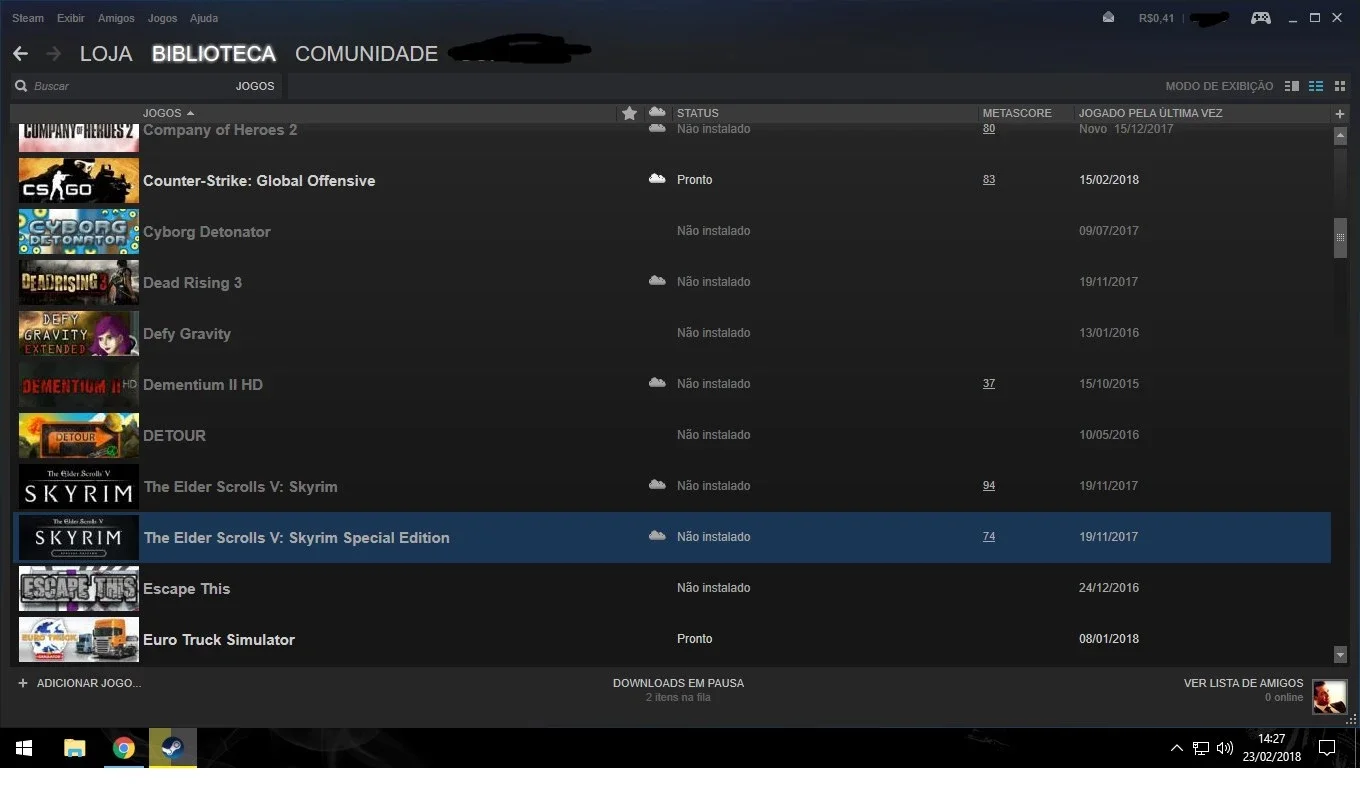Open the Windows action center notifications
This screenshot has height=793, width=1360.
(x=1327, y=748)
